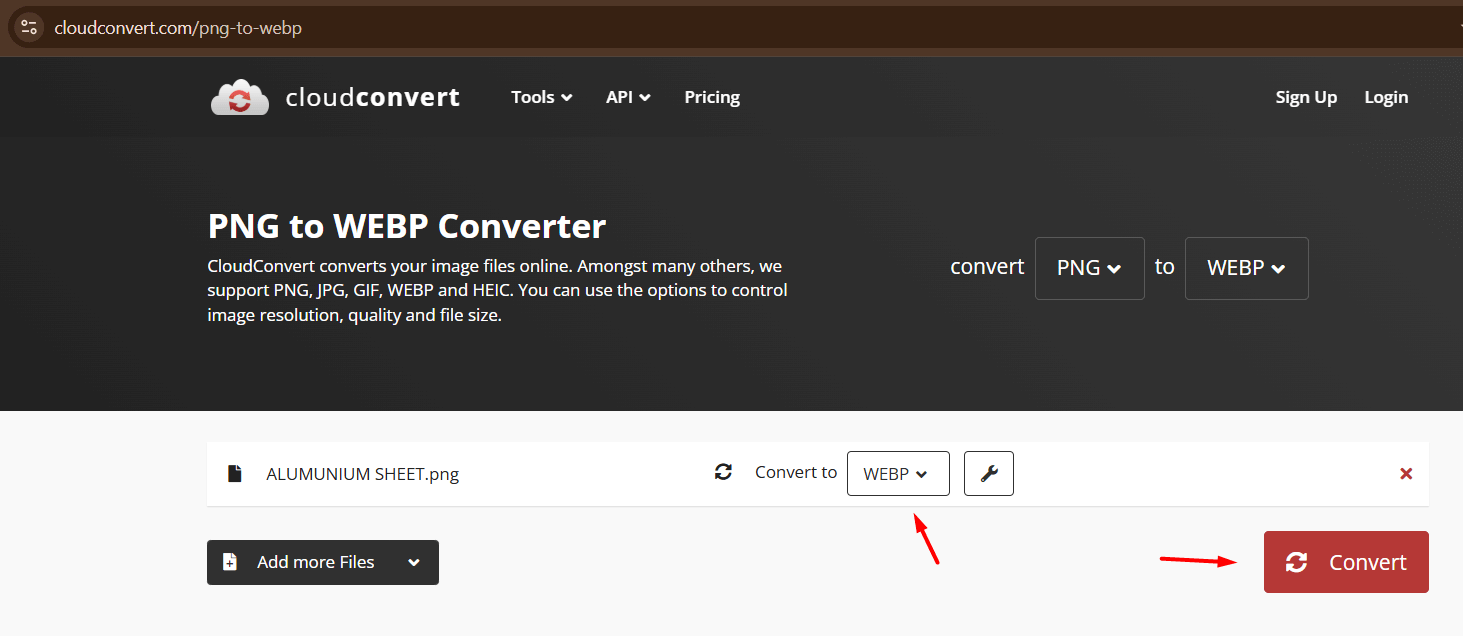Image resolution: width=1463 pixels, height=636 pixels.
Task: Click the Login link
Action: click(x=1386, y=97)
